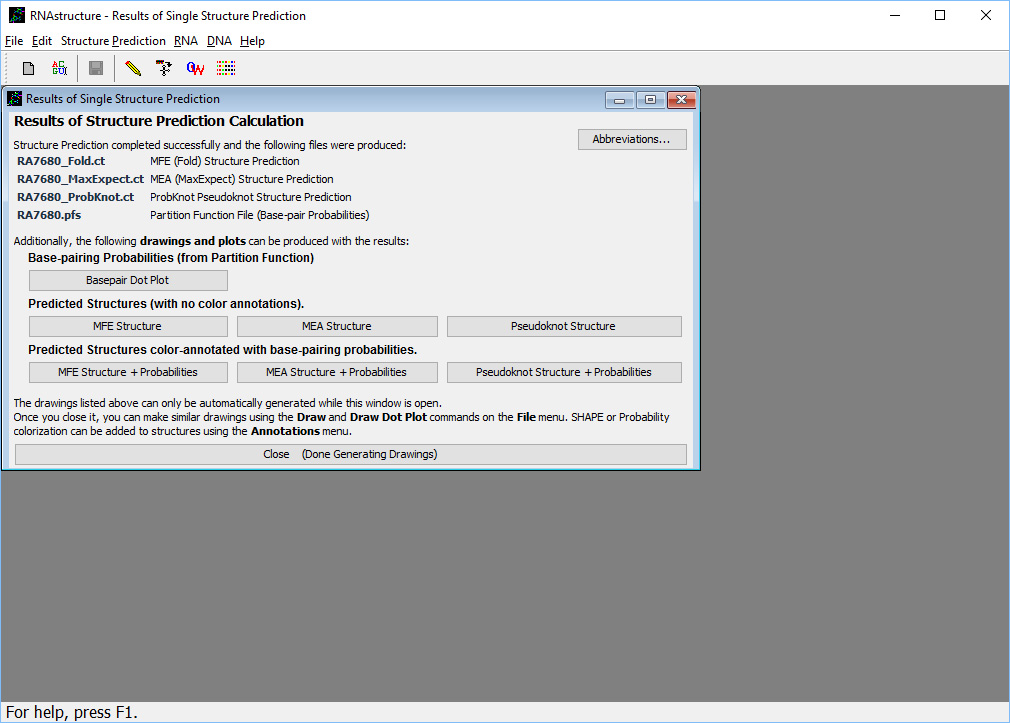The image size is (1010, 723).
Task: Click 'MFE (Fold) Structure Prediction' description
Action: pyautogui.click(x=225, y=161)
